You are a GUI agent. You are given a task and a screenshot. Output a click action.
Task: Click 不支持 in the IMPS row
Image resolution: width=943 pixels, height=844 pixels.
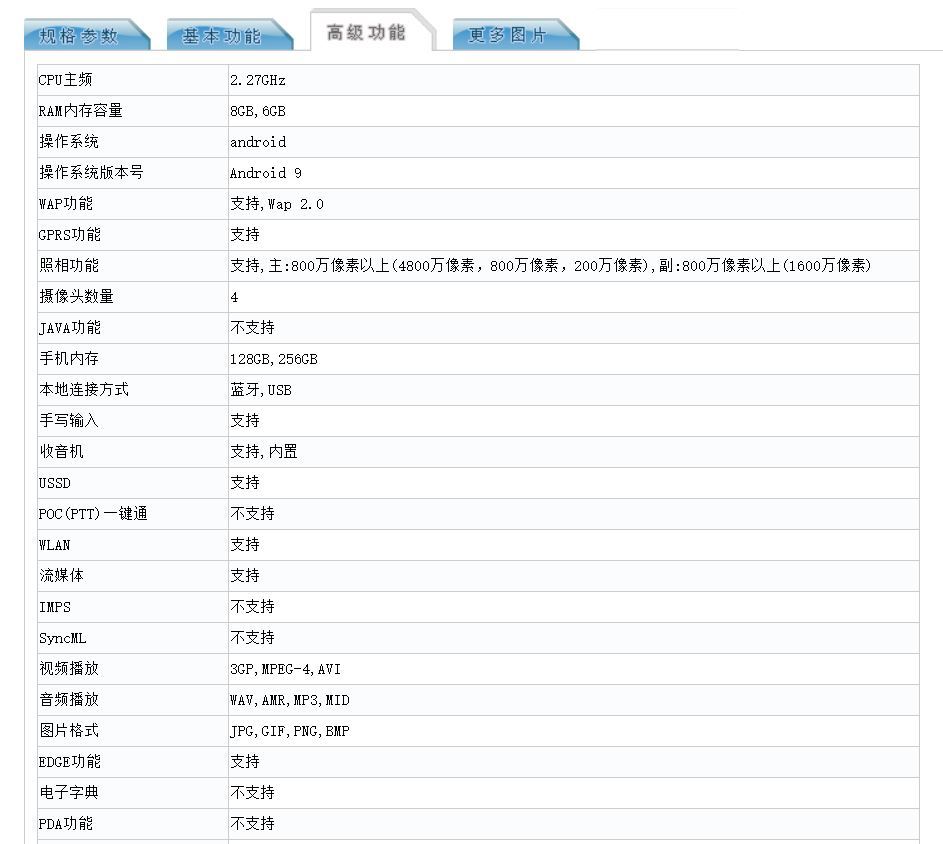coord(252,606)
